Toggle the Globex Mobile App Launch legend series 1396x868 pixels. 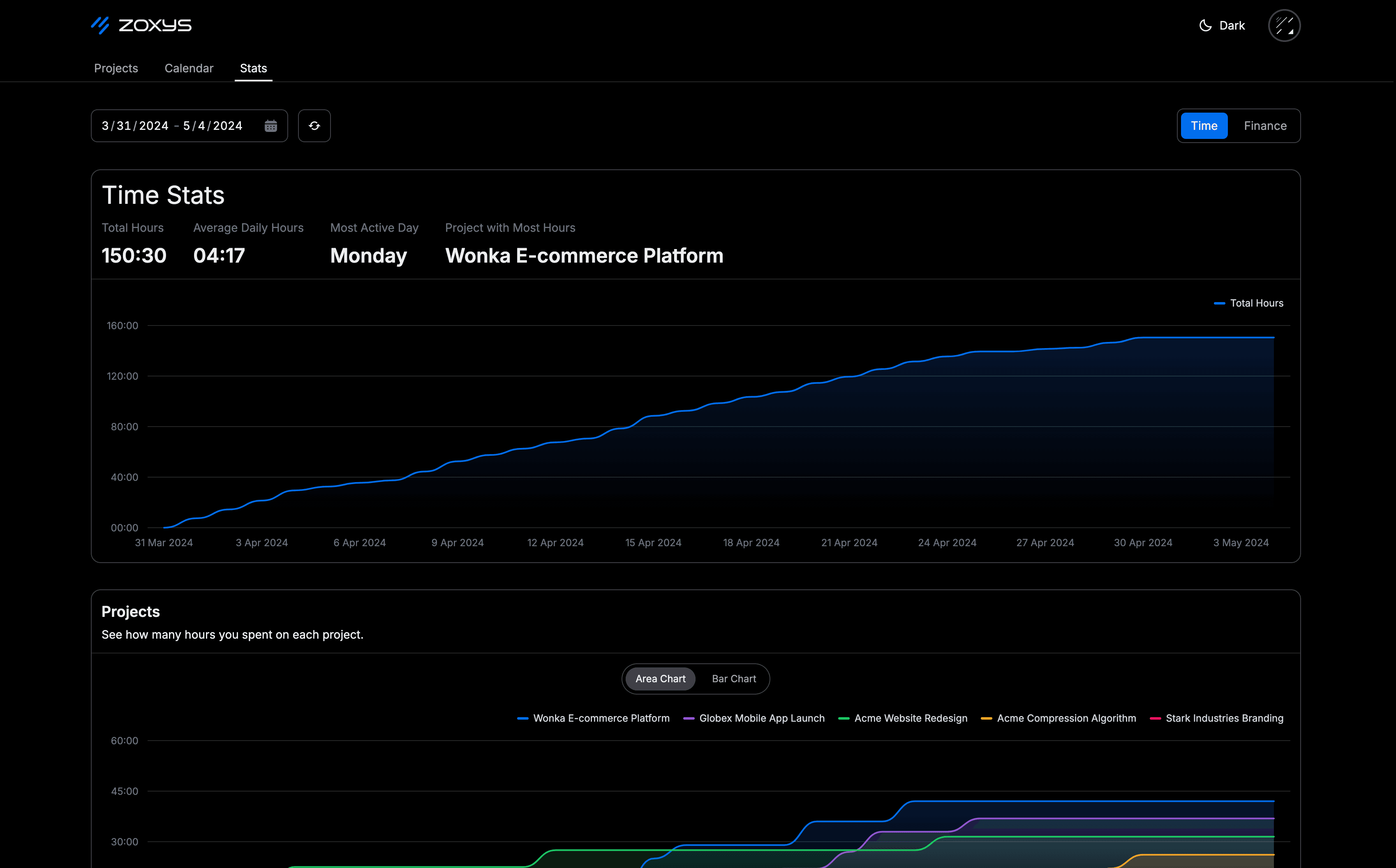pos(753,718)
